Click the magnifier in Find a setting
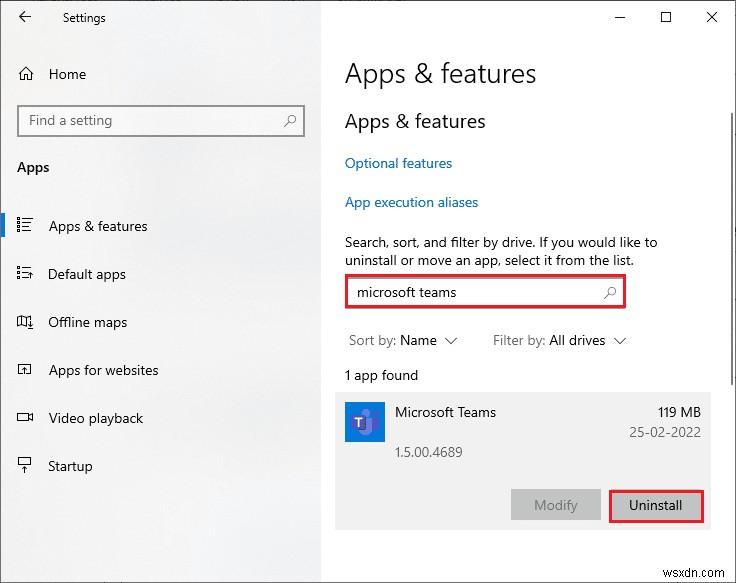This screenshot has width=736, height=583. click(290, 121)
